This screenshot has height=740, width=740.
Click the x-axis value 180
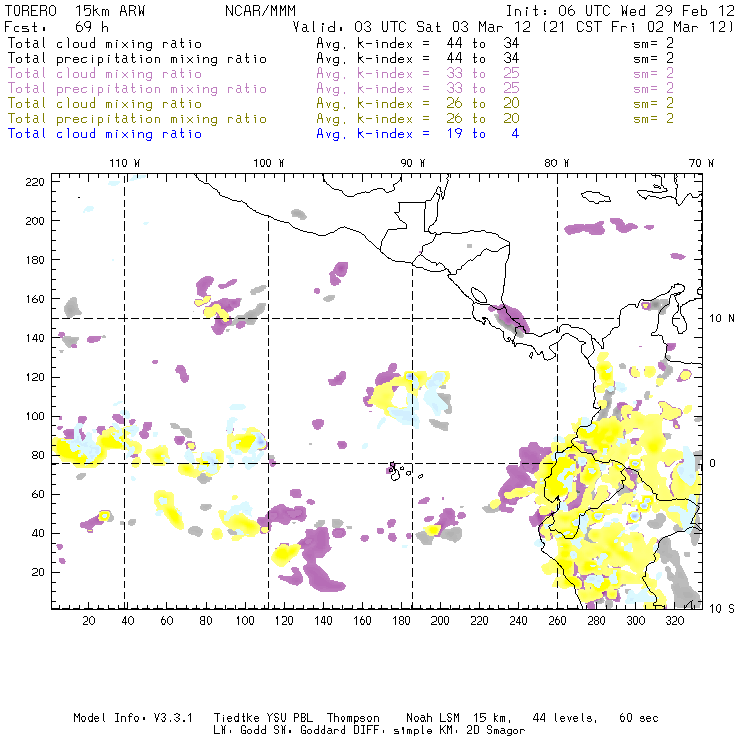(401, 621)
